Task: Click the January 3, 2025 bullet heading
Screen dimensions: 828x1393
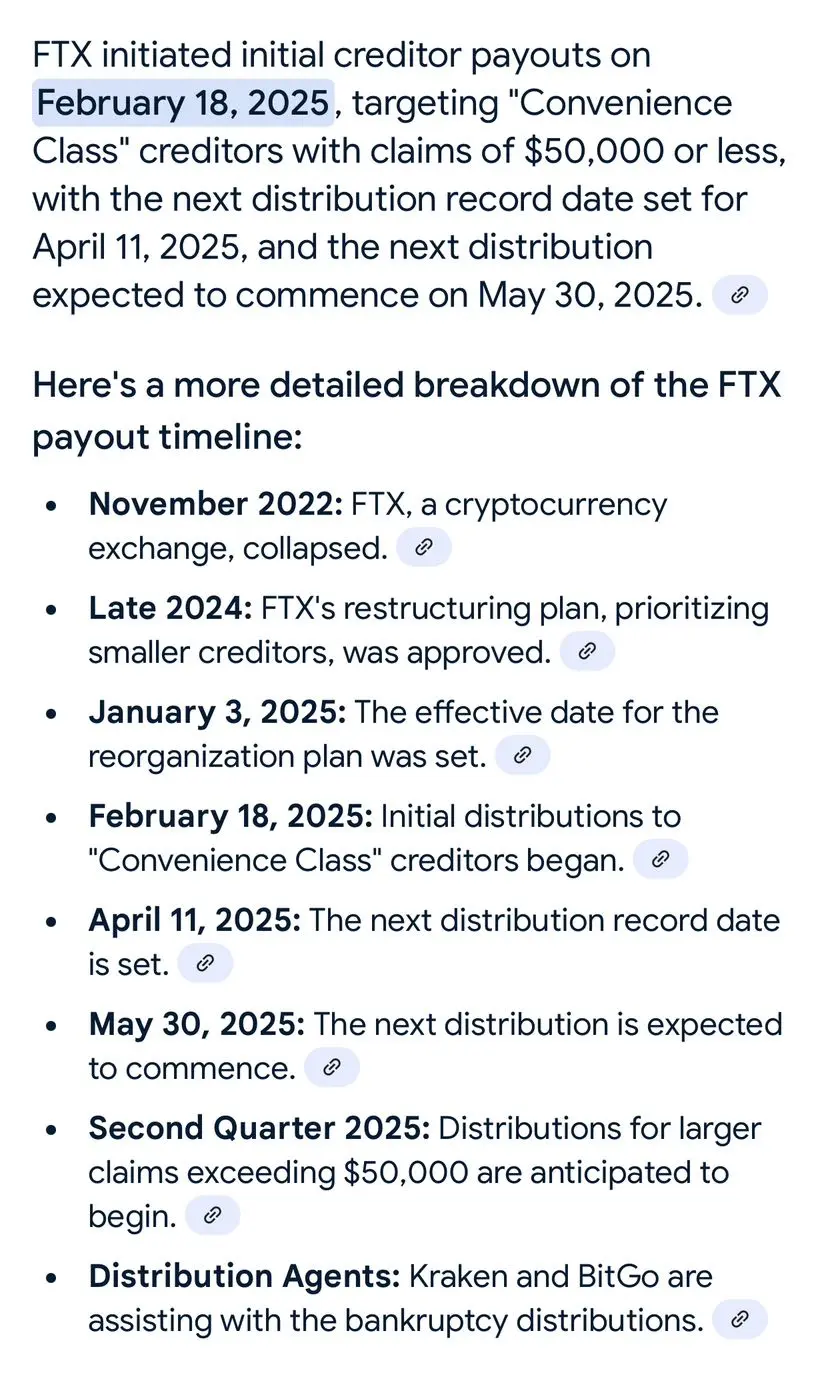Action: (218, 712)
